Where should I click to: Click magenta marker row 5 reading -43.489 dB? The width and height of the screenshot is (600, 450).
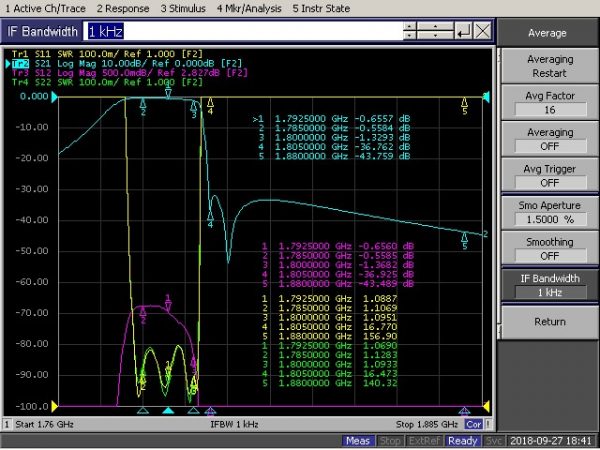[x=338, y=284]
